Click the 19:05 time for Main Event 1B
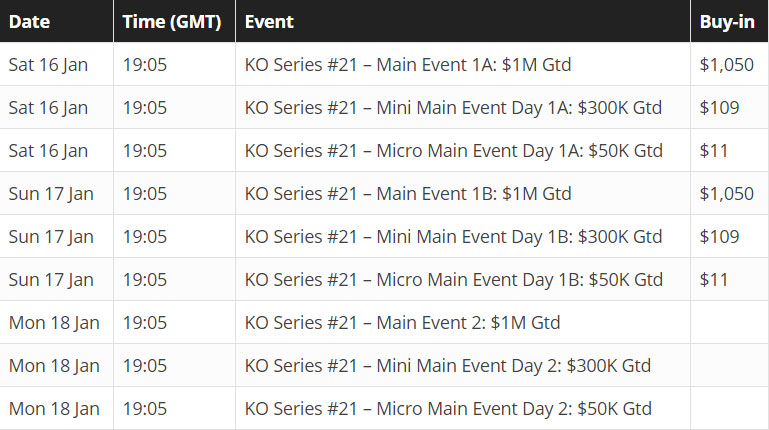The width and height of the screenshot is (769, 430). pyautogui.click(x=145, y=194)
